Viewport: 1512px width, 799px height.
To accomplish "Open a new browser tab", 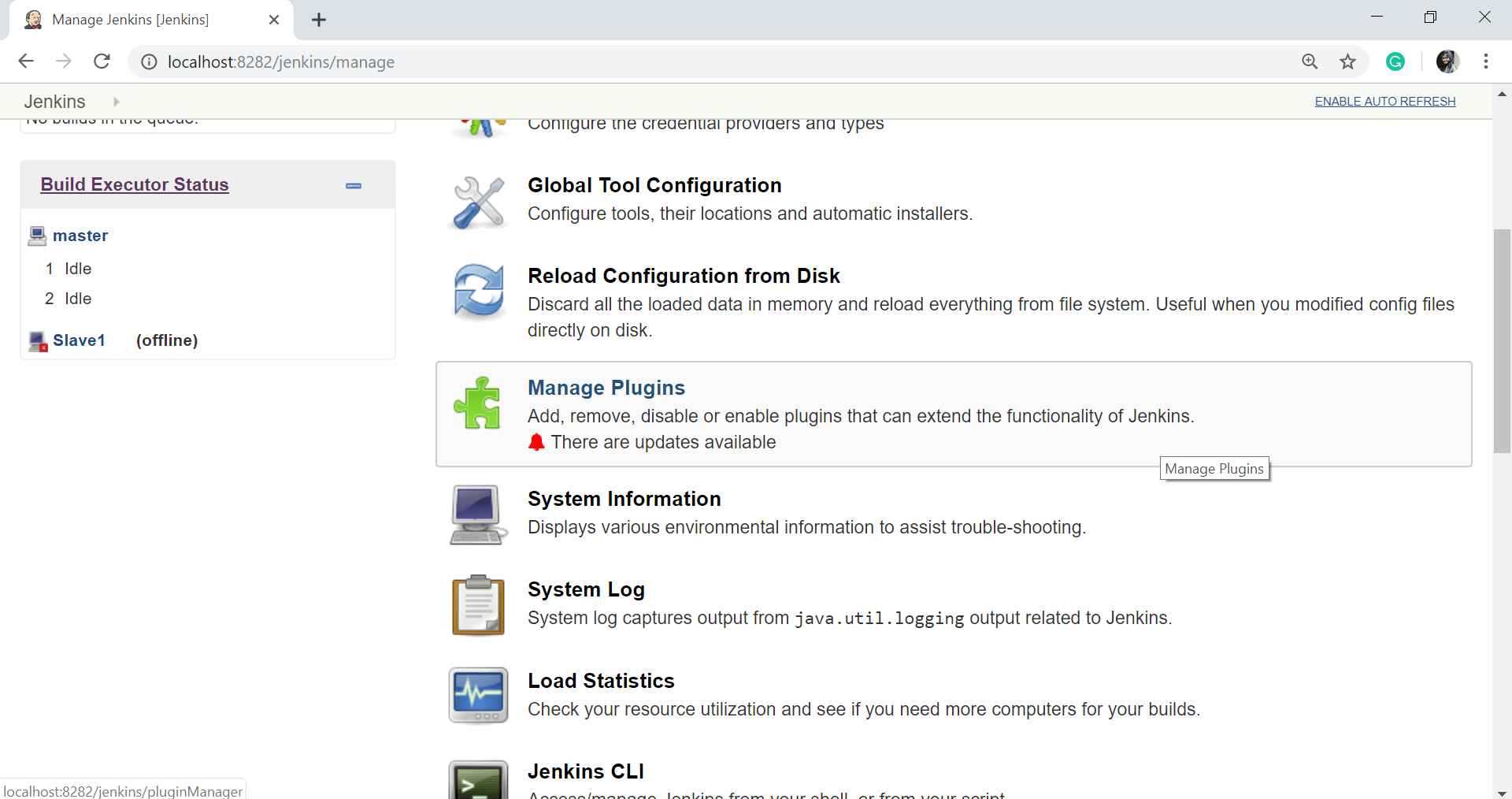I will [319, 20].
